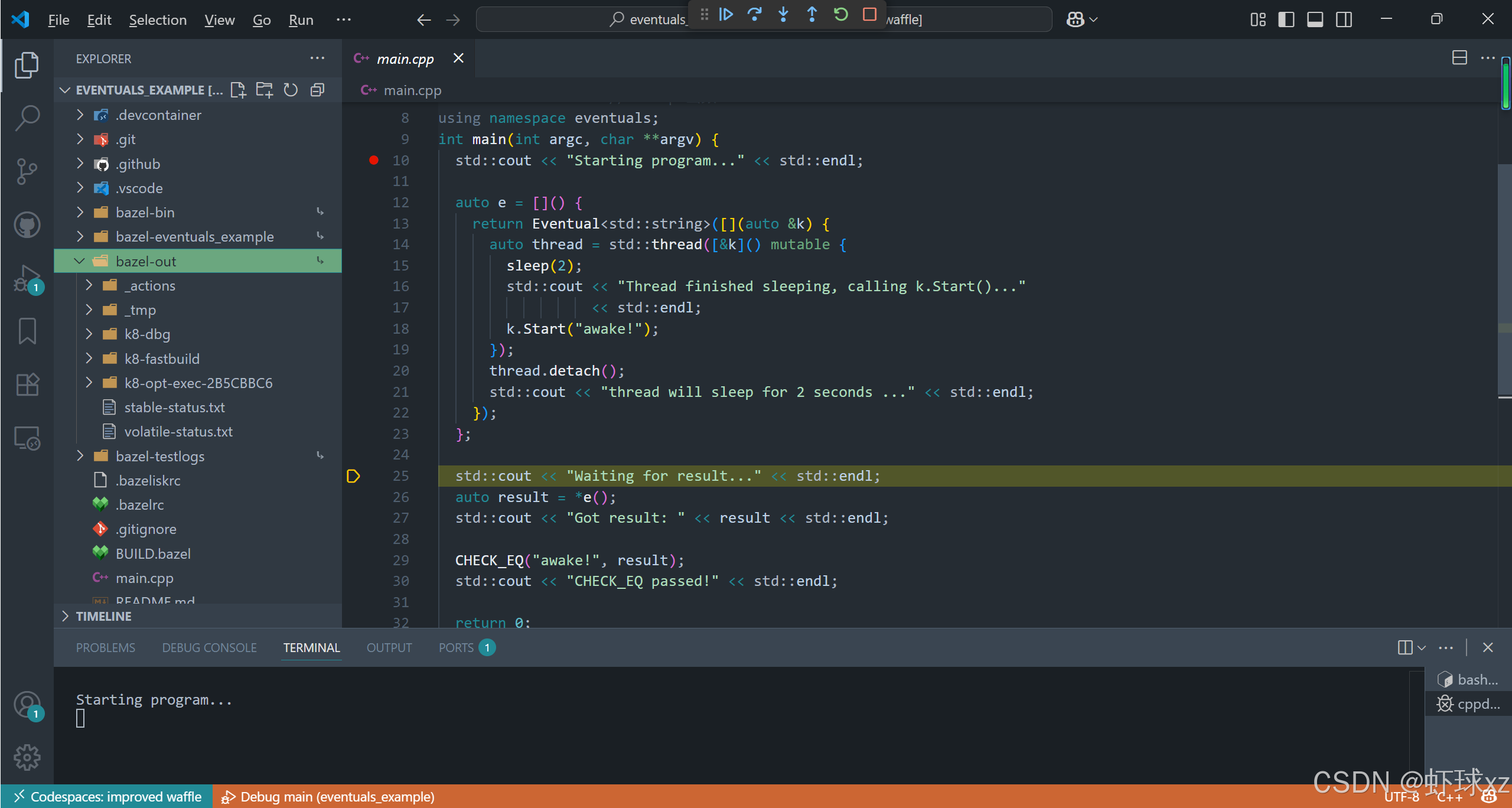
Task: Go forward with the navigation arrow
Action: click(453, 20)
